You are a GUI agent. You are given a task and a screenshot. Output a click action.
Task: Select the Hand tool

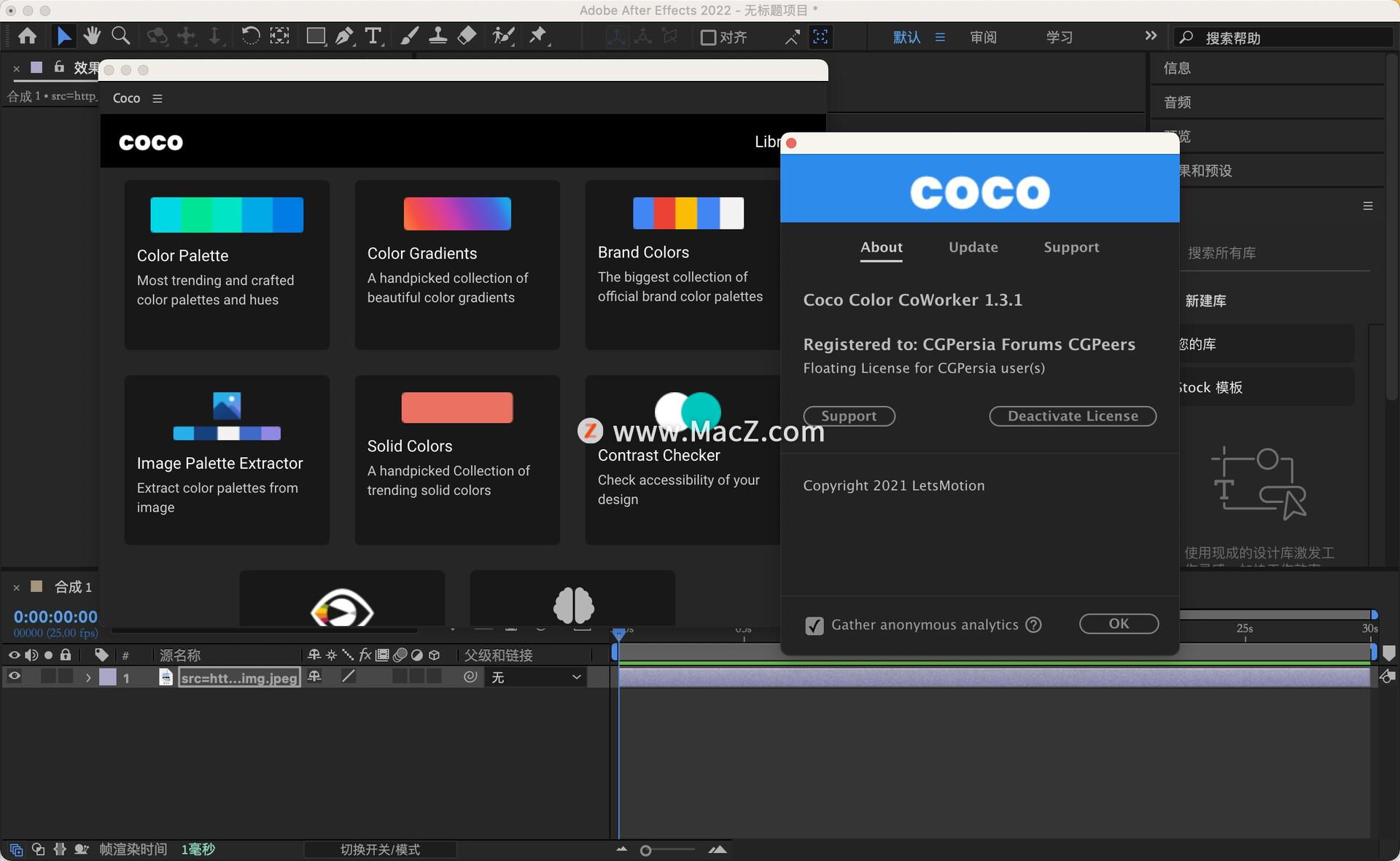(x=92, y=36)
